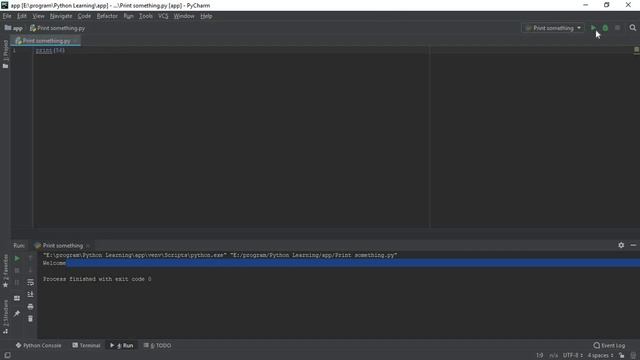Open the Run menu
Image resolution: width=640 pixels, height=360 pixels.
(x=129, y=16)
